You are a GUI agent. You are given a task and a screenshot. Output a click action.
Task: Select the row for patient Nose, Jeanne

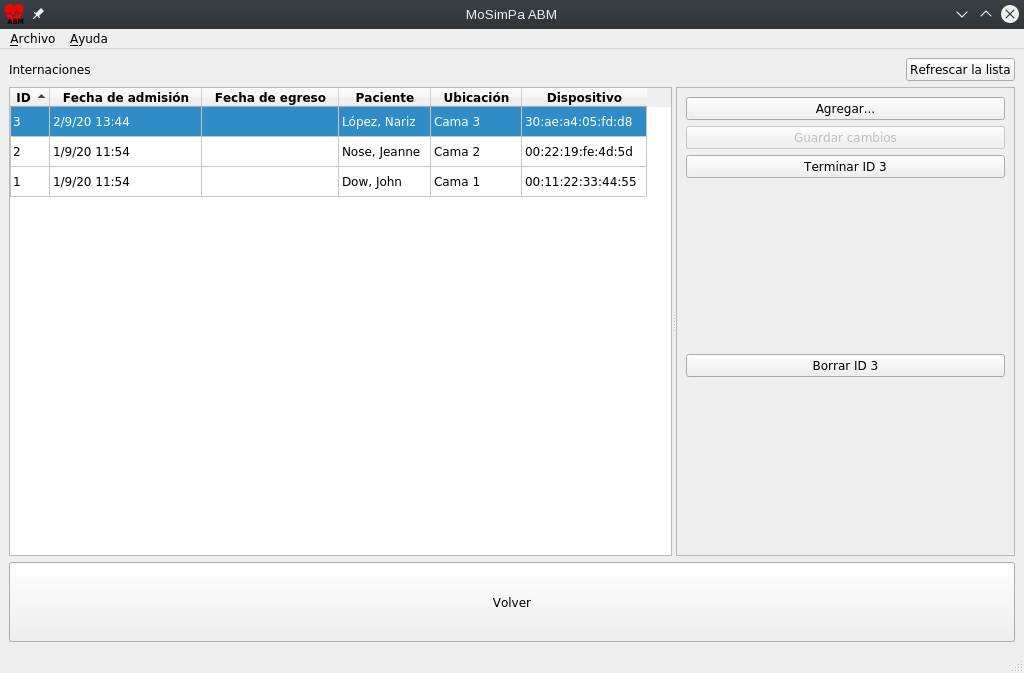[381, 152]
